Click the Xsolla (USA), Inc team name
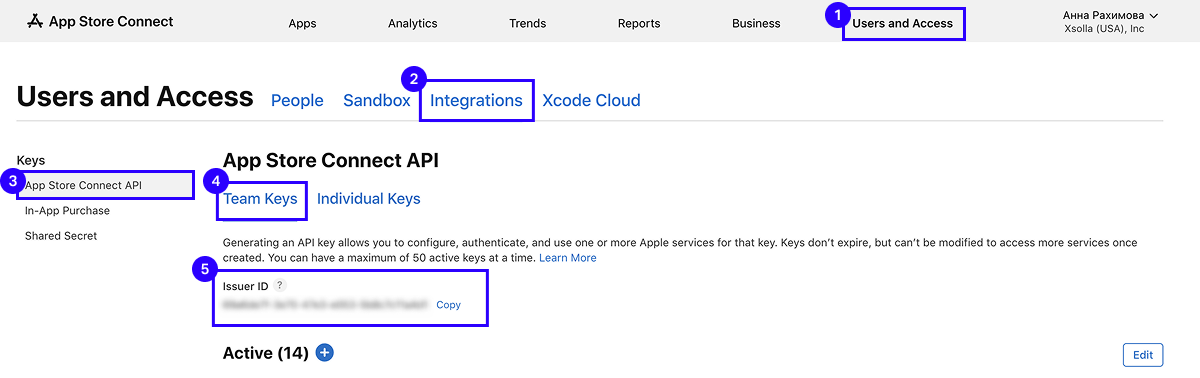The image size is (1200, 378). click(x=1105, y=29)
